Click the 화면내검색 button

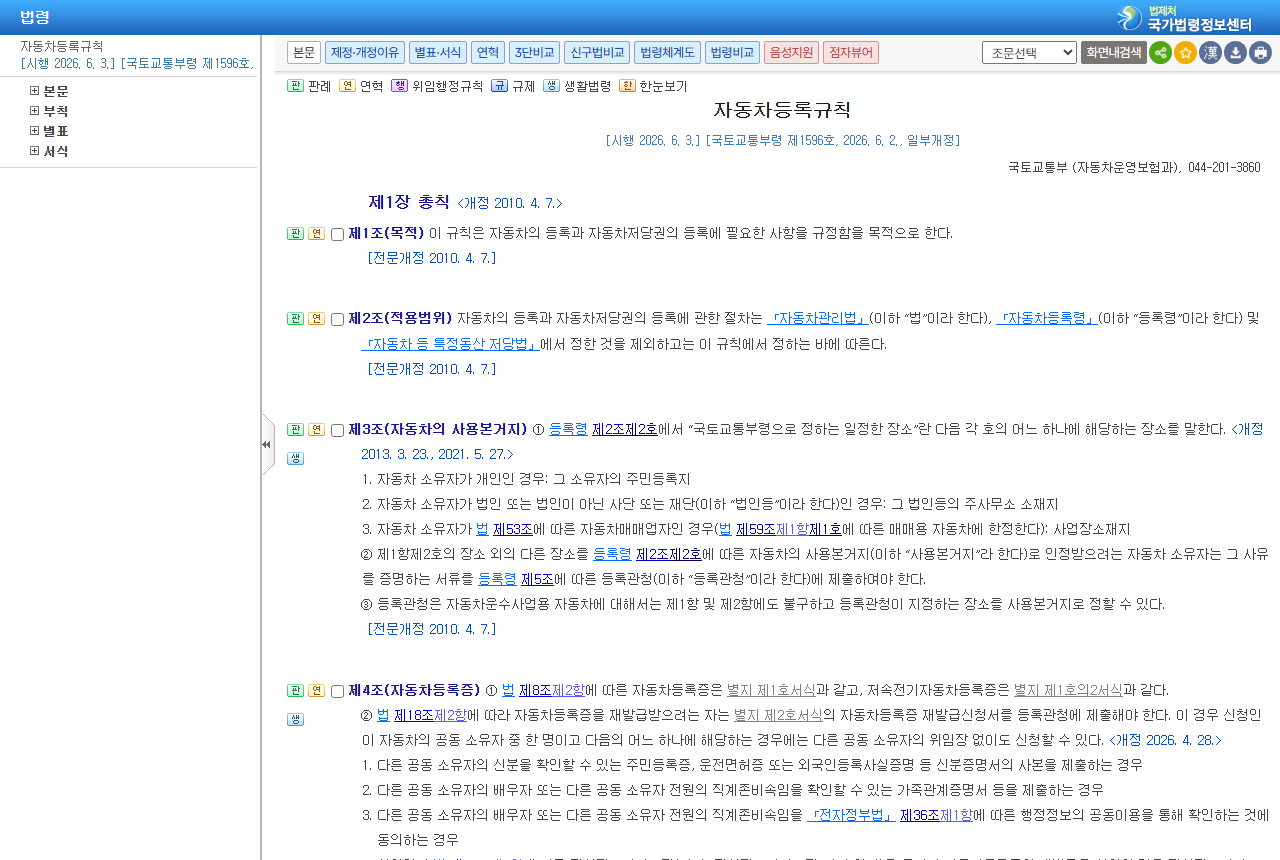pyautogui.click(x=1114, y=52)
